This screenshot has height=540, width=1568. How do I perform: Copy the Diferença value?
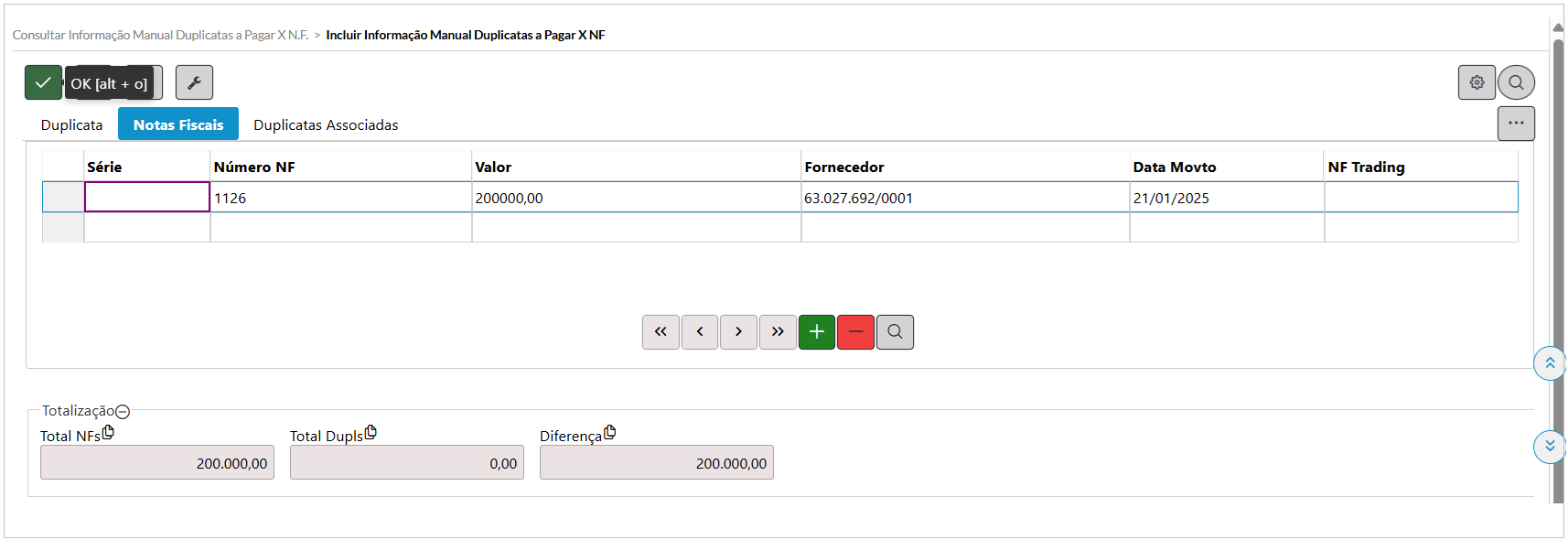click(x=609, y=432)
